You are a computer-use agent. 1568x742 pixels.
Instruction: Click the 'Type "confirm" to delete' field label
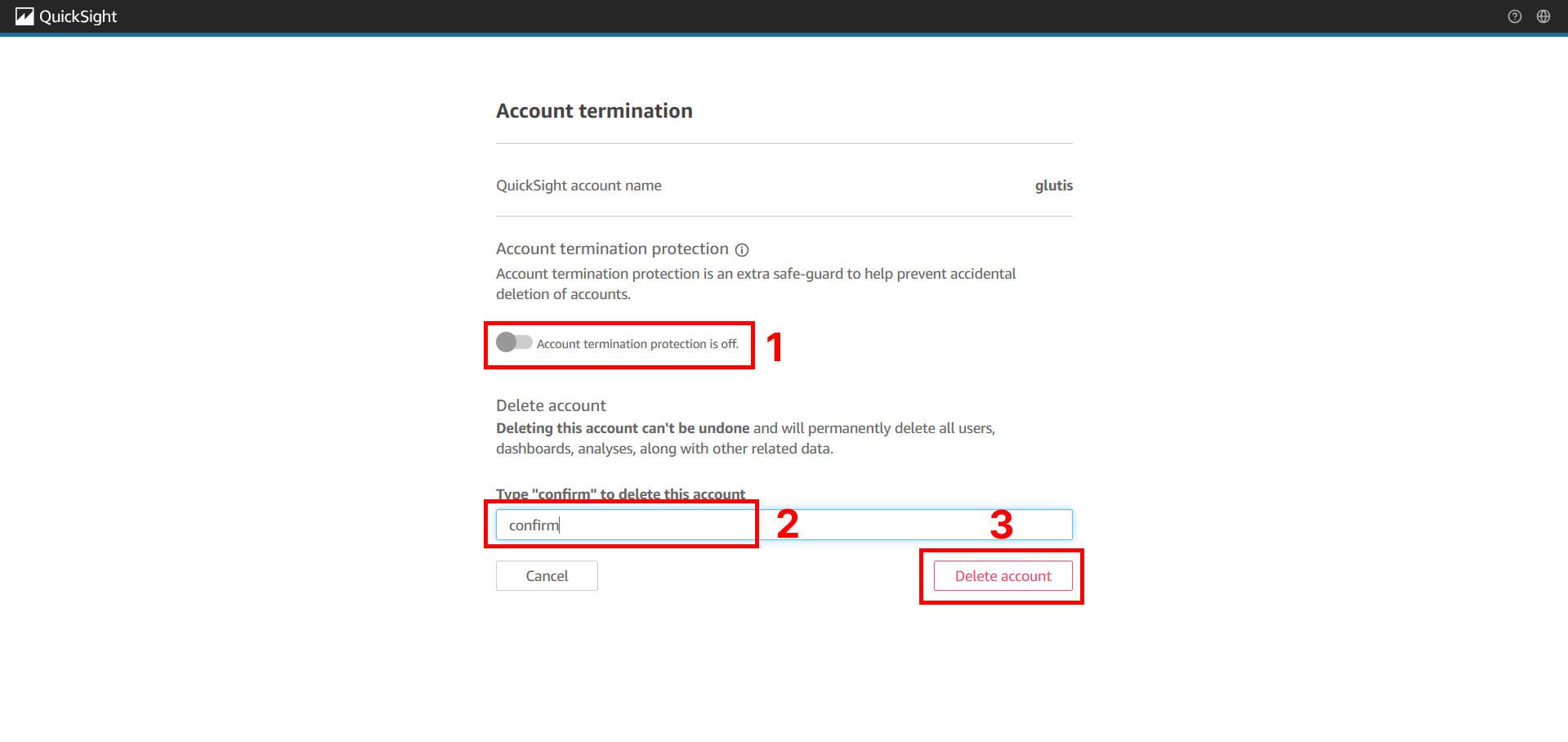pyautogui.click(x=620, y=494)
